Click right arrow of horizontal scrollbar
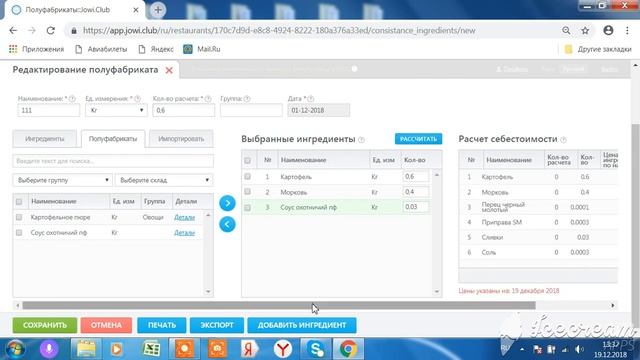Viewport: 640px width, 360px height. pyautogui.click(x=613, y=305)
